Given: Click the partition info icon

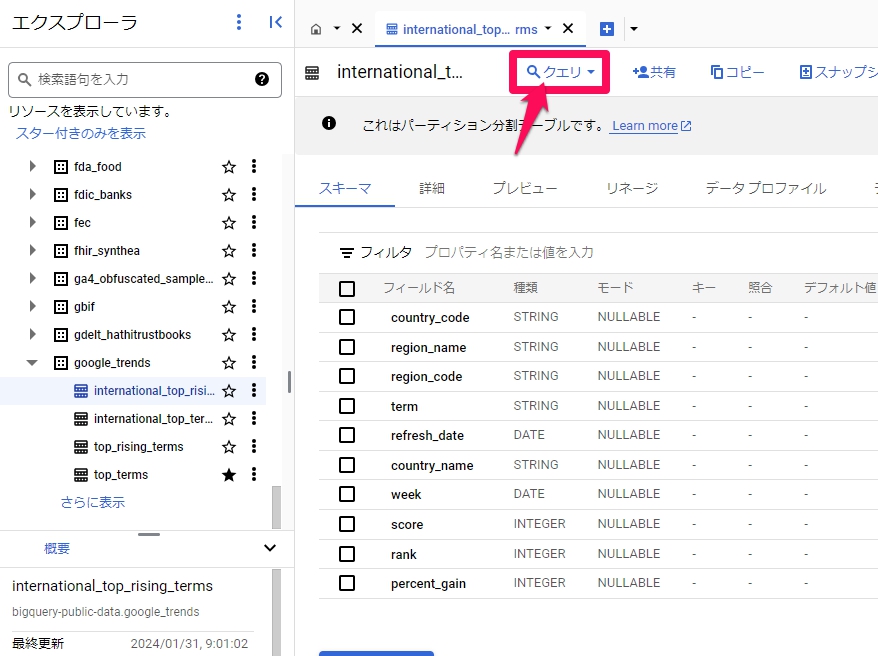Looking at the screenshot, I should [x=329, y=123].
